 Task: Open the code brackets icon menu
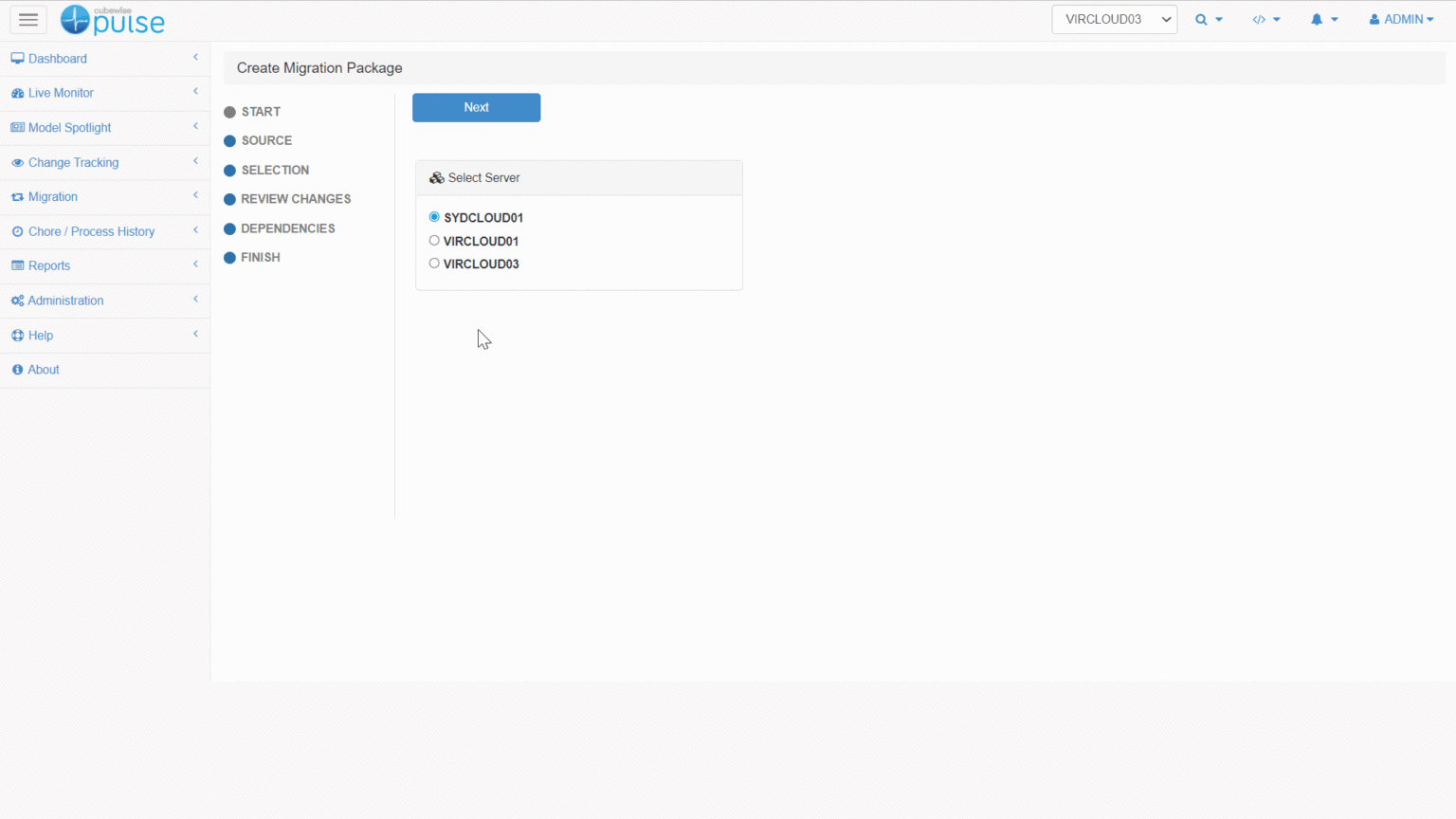pos(1260,20)
